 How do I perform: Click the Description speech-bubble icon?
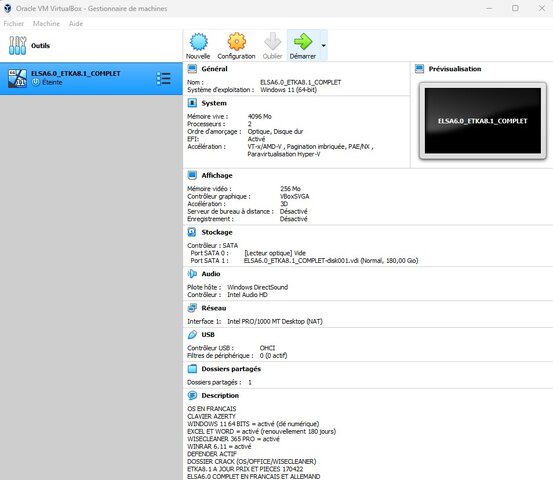coord(192,395)
